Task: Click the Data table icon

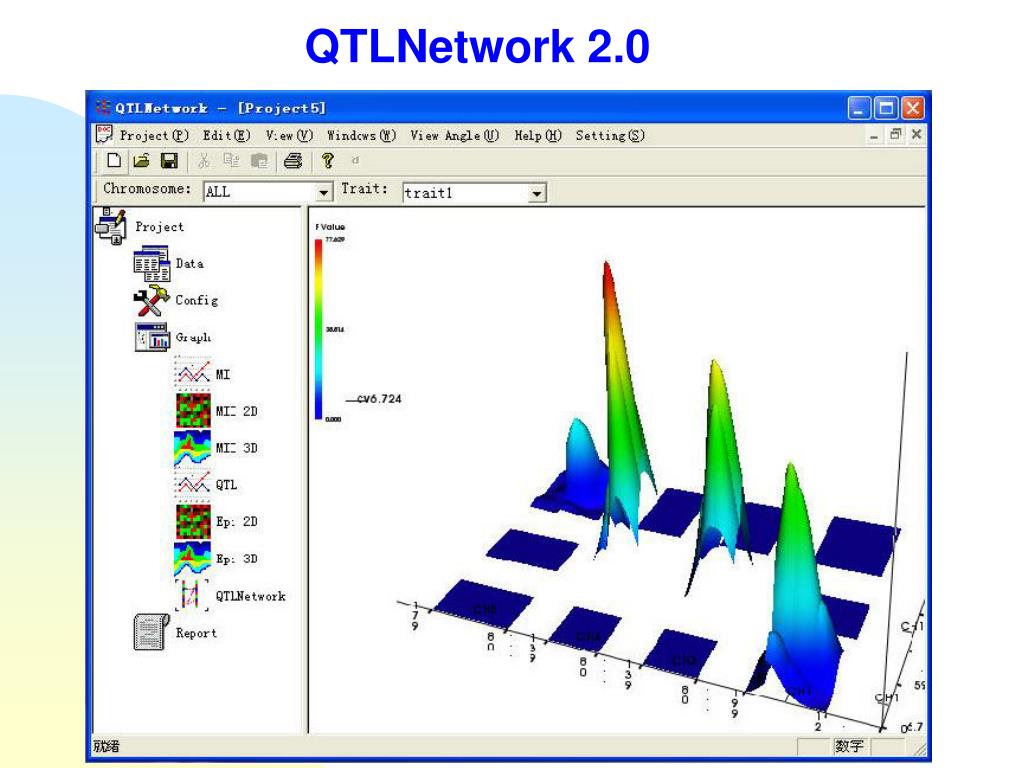Action: [152, 263]
